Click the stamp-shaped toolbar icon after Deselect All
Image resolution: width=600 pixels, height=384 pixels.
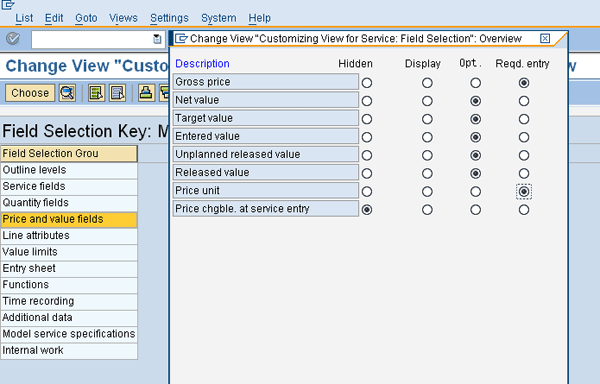coord(146,93)
